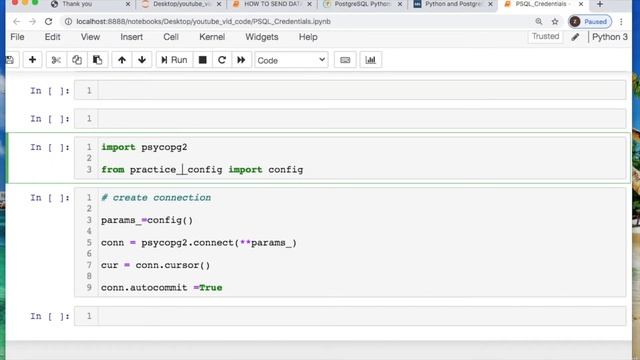Click the pencil edit mode icon
Screen dimensions: 640x360
[575, 37]
